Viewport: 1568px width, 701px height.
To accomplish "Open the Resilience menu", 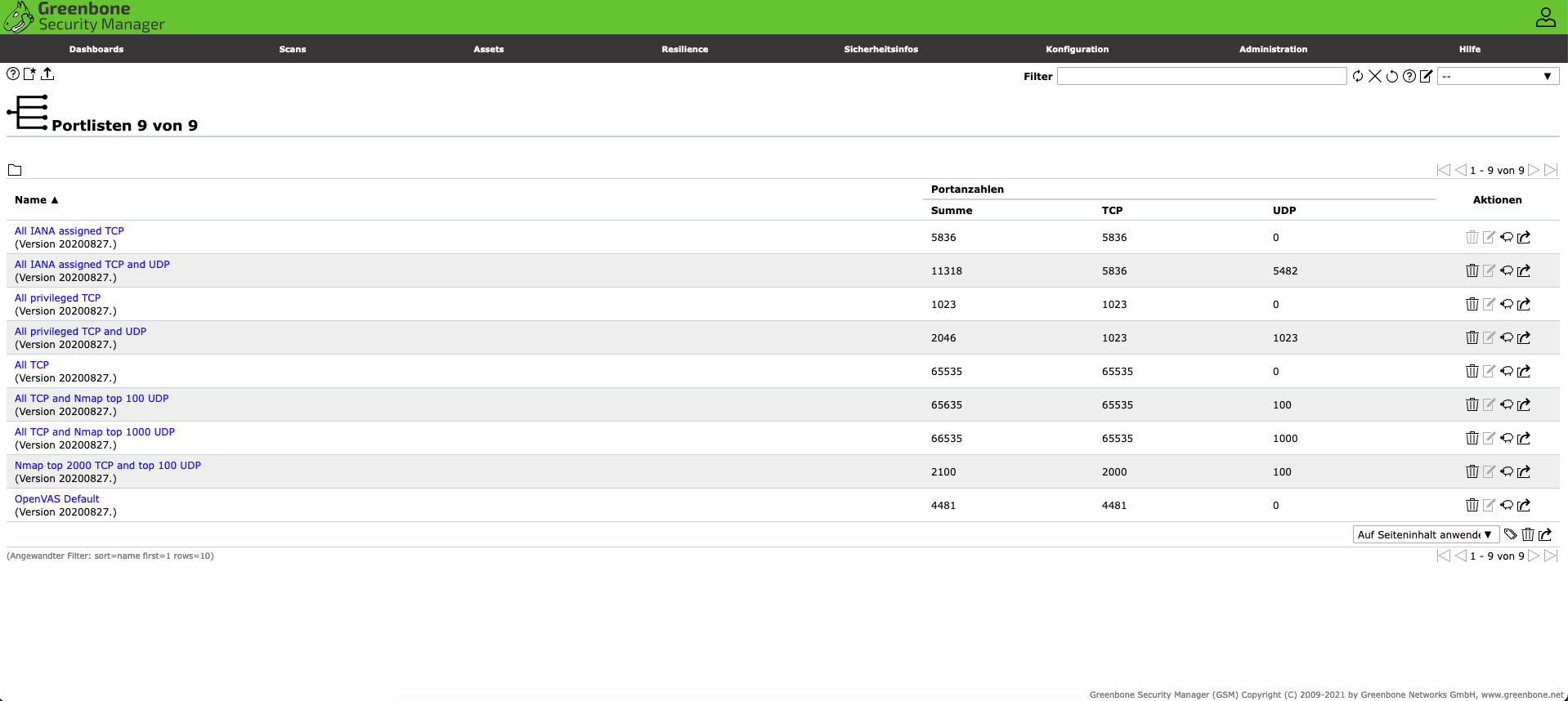I will 685,49.
